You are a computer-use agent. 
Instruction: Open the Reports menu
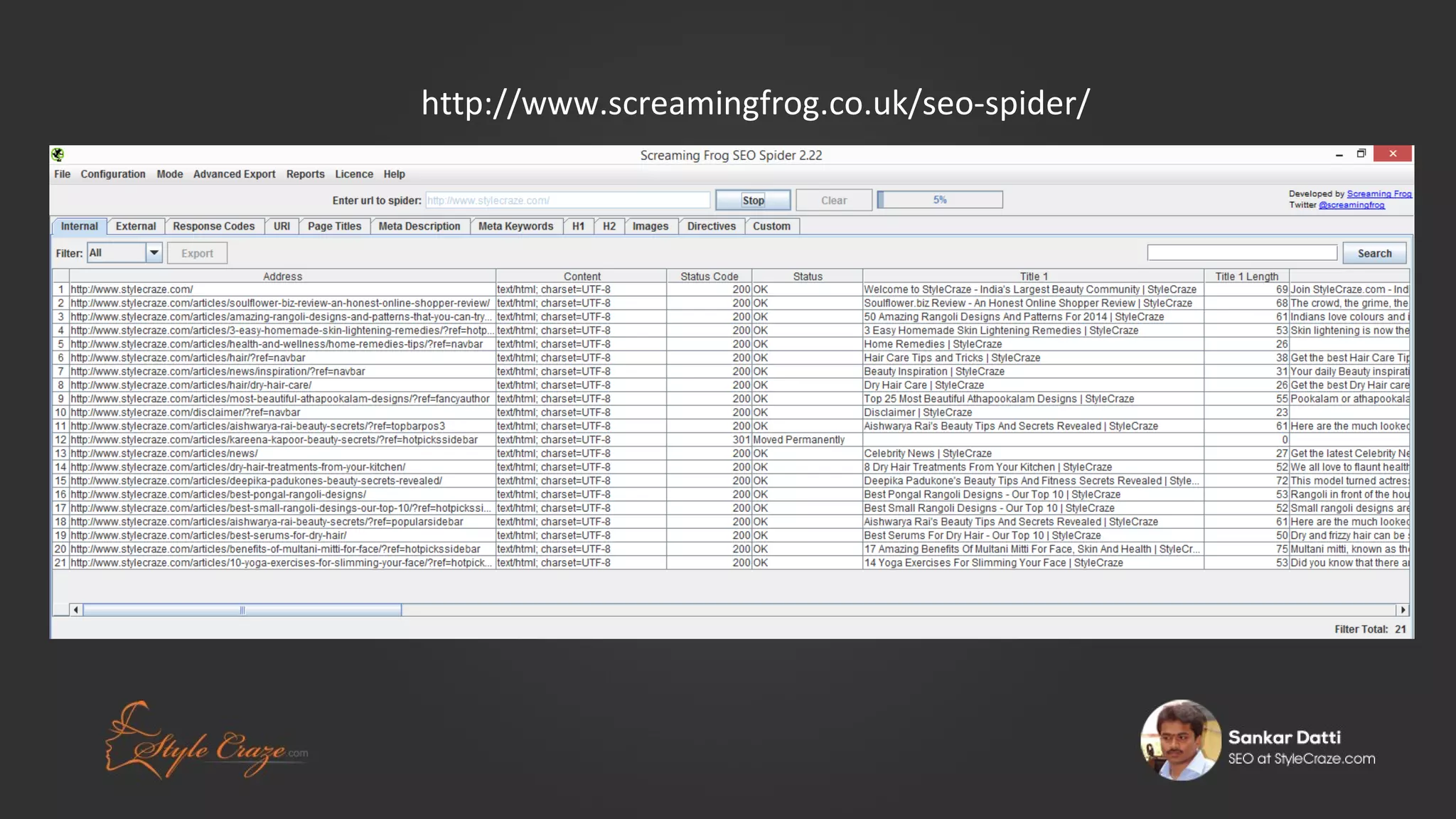[306, 174]
